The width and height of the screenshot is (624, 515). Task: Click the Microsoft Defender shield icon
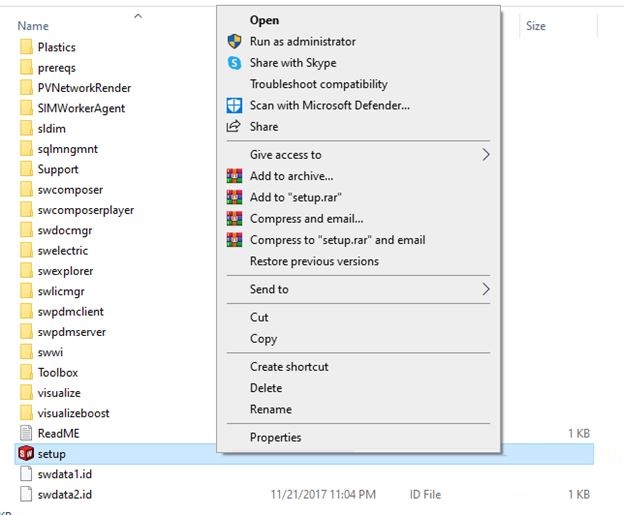(234, 105)
